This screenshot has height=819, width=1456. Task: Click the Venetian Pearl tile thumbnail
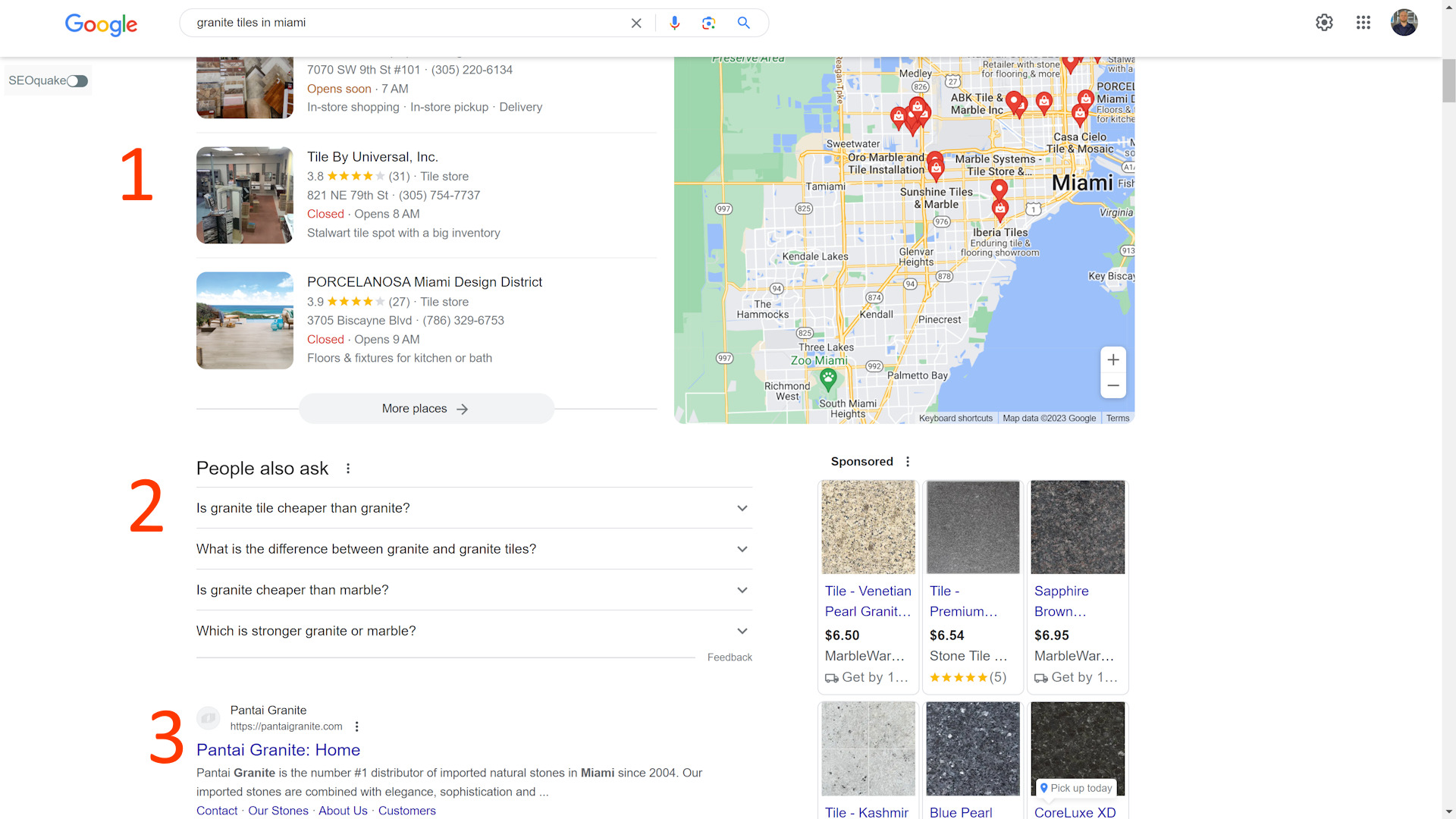[x=867, y=527]
